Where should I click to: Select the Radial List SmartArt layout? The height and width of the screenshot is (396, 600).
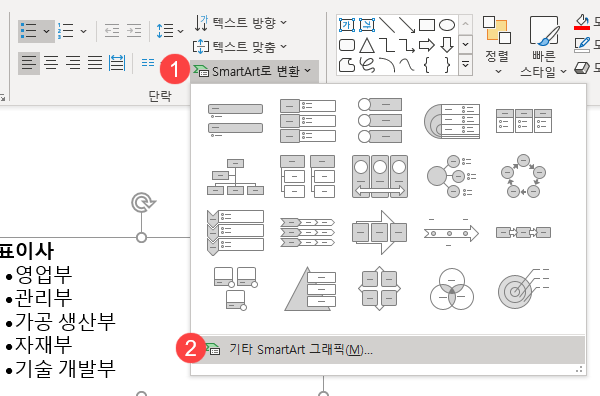[452, 176]
